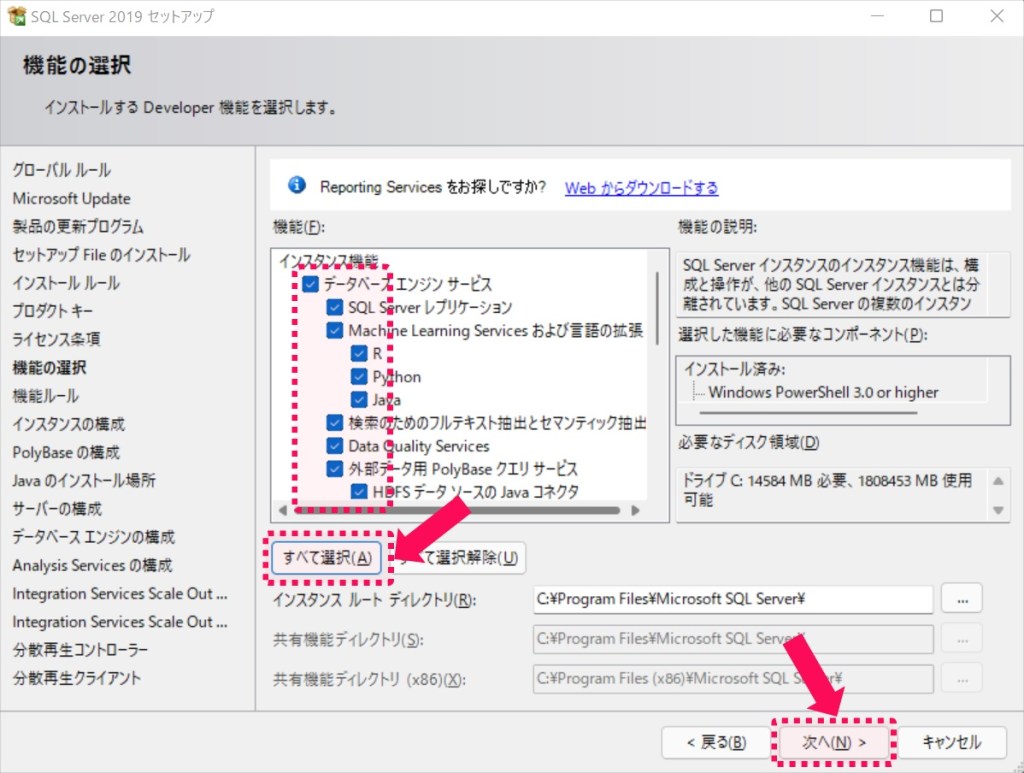Image resolution: width=1024 pixels, height=773 pixels.
Task: Select プロダクト キー in the step list
Action: pyautogui.click(x=52, y=311)
